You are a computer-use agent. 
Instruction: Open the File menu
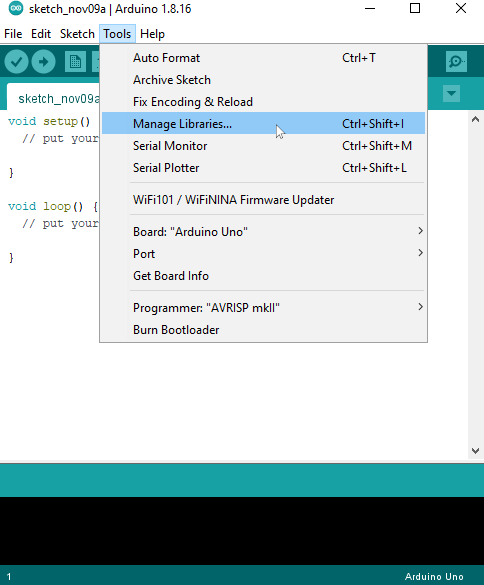tap(13, 34)
